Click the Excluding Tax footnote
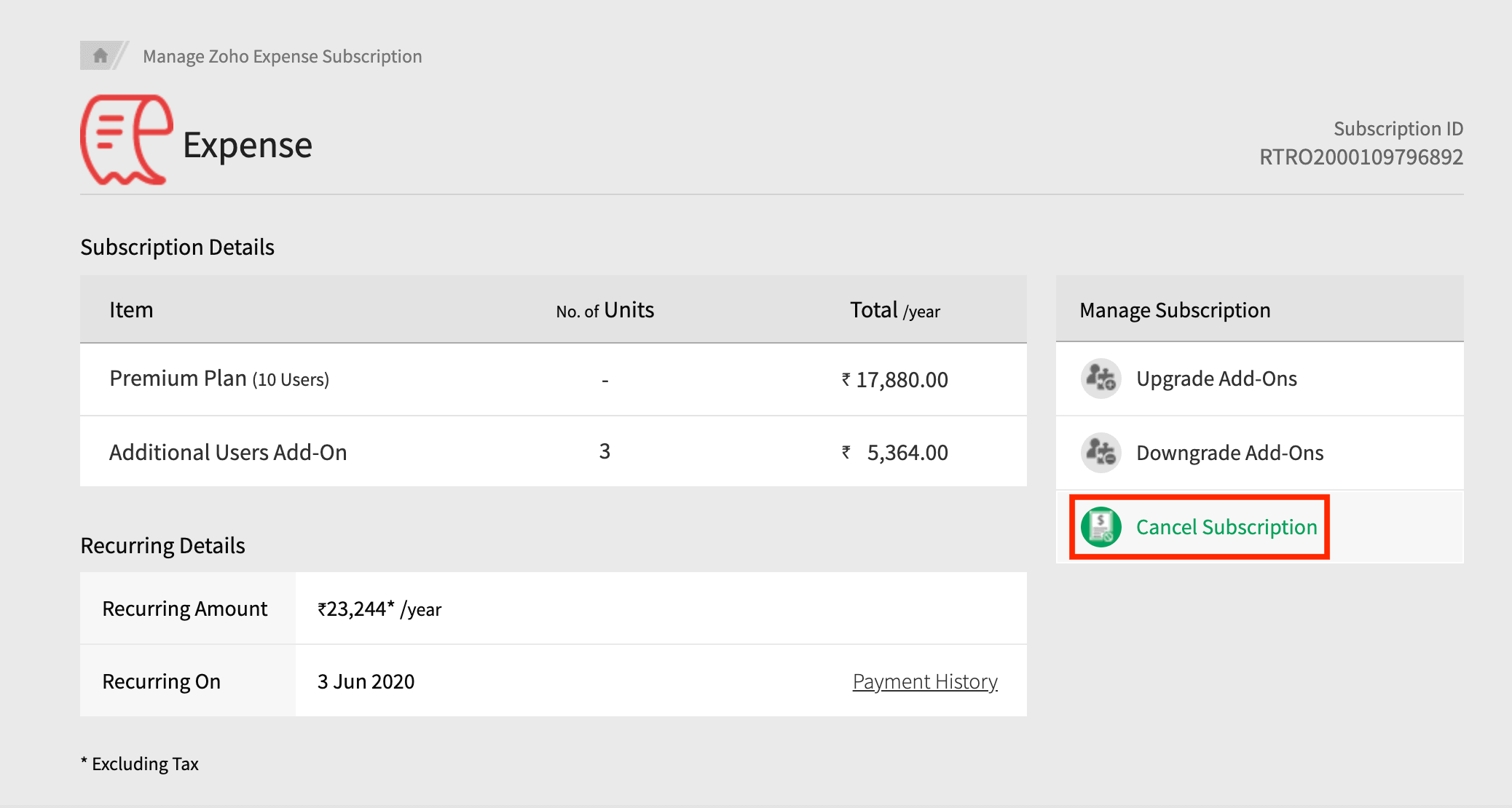This screenshot has width=1512, height=808. pos(140,764)
